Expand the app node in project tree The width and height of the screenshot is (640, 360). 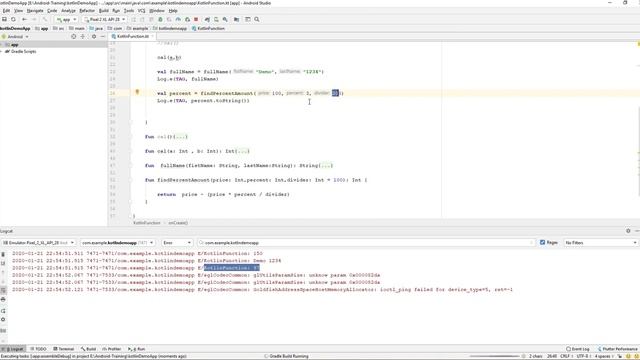click(x=2, y=44)
